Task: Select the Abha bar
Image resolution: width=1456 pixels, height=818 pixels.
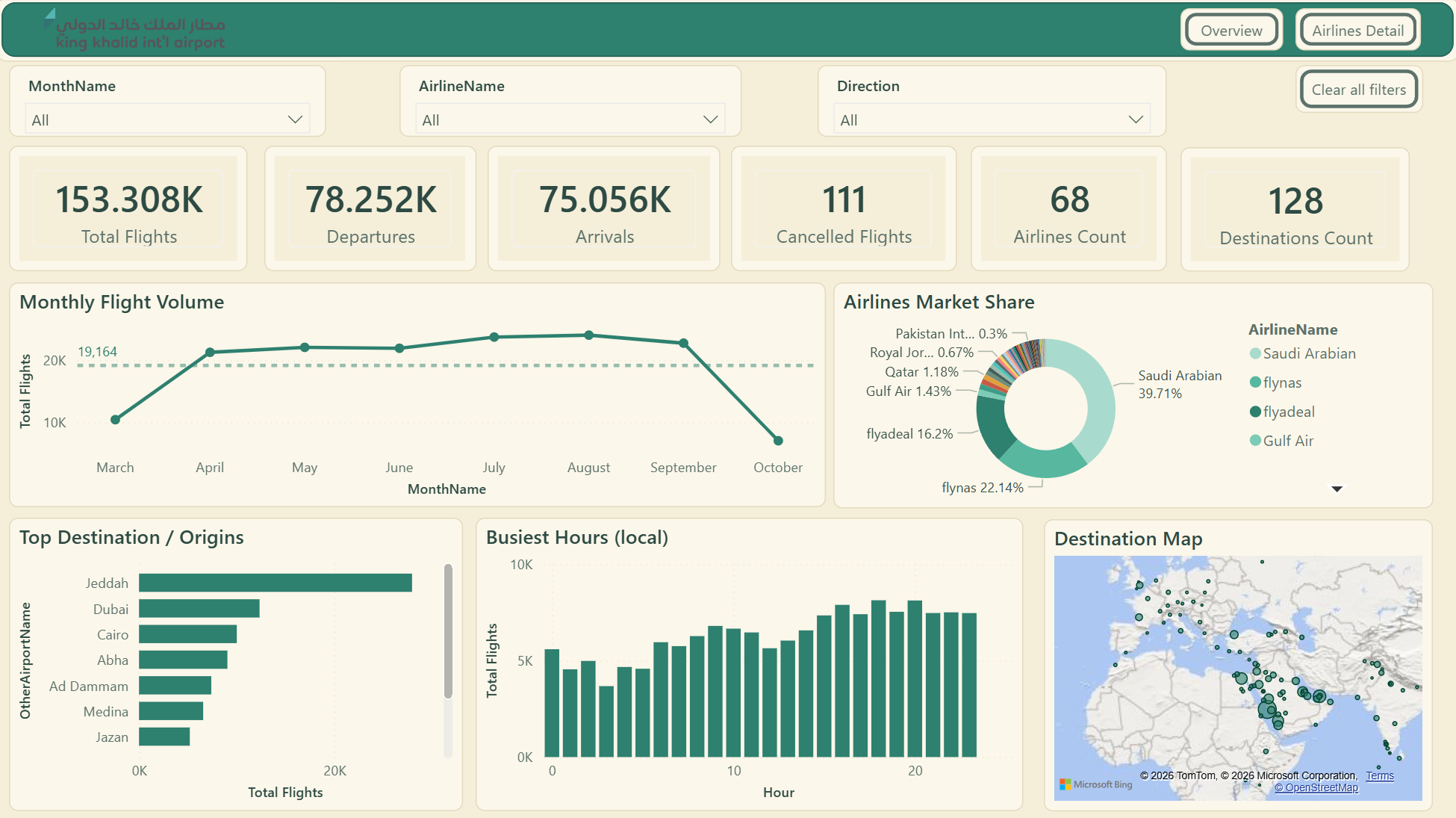Action: pyautogui.click(x=183, y=660)
